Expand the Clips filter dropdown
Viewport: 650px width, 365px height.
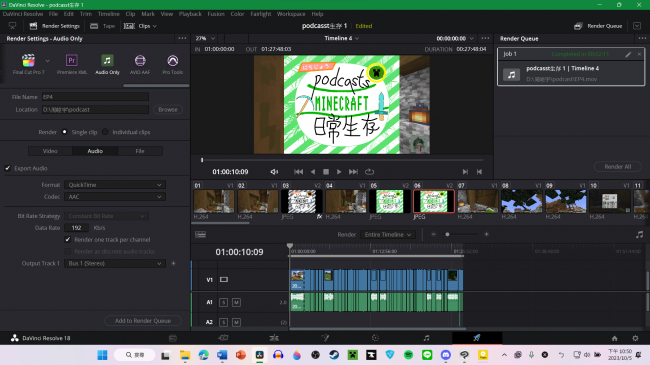coord(141,26)
